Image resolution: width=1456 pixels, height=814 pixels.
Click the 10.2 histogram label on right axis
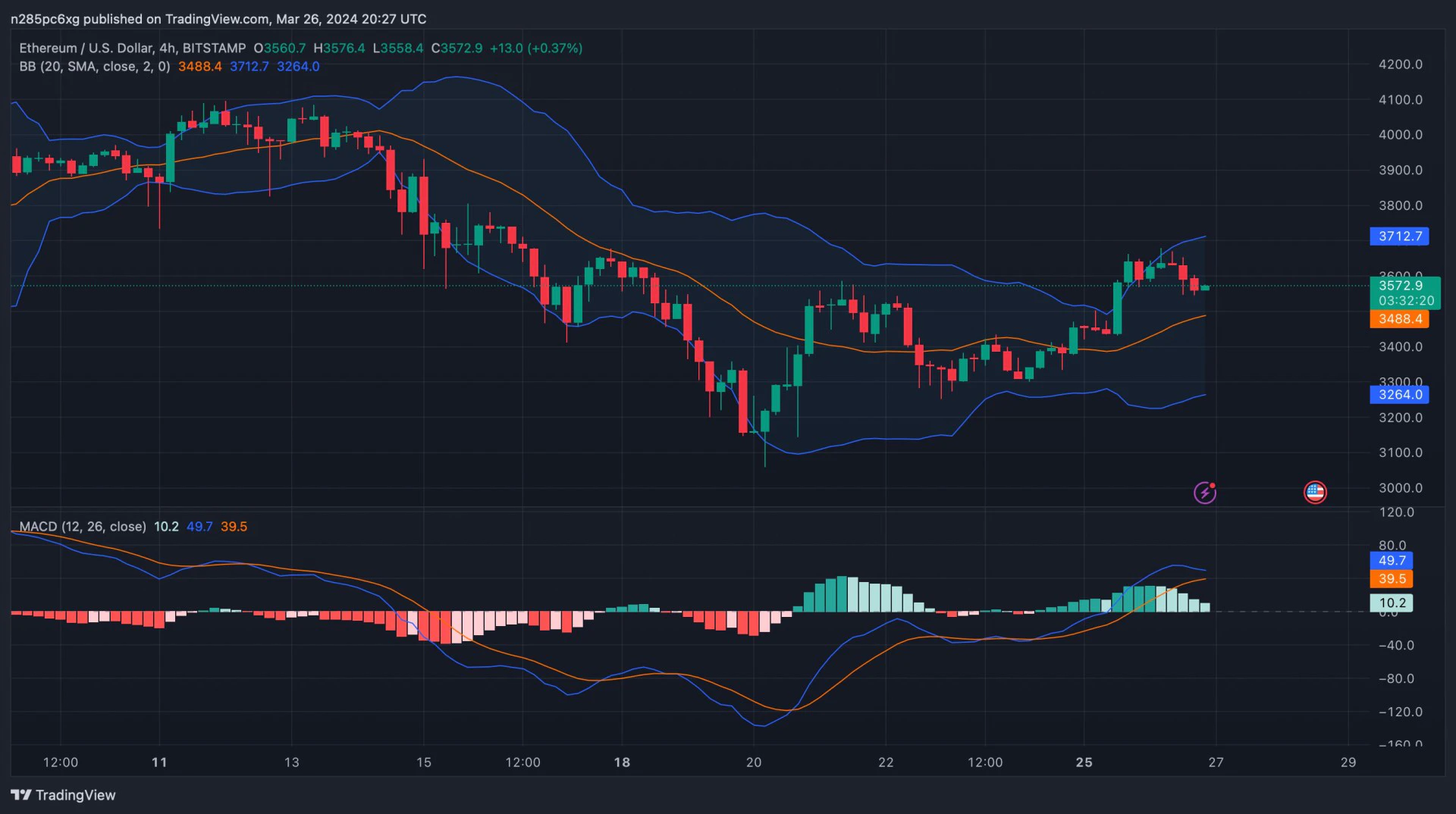pos(1392,603)
